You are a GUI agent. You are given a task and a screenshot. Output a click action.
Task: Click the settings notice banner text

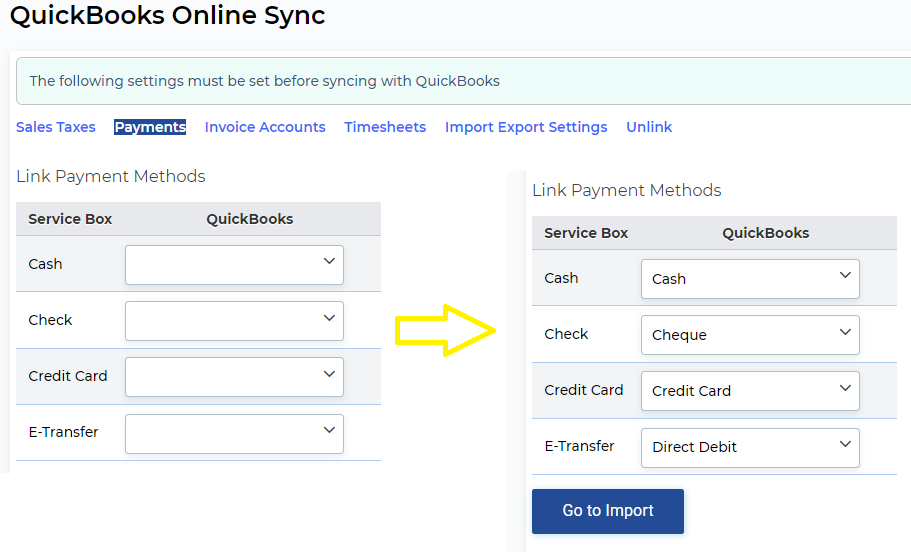coord(264,81)
